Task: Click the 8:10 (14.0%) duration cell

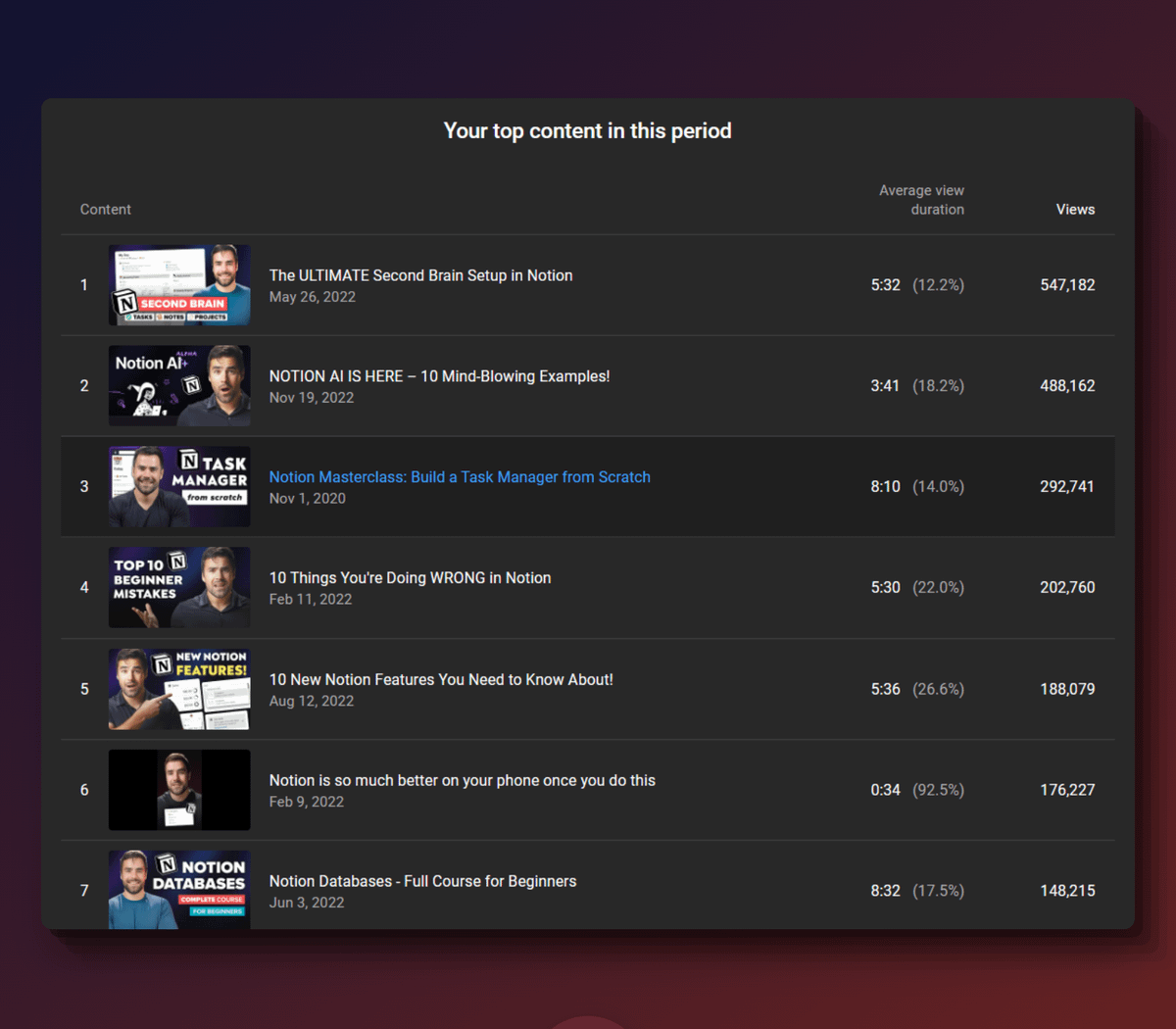Action: (917, 487)
